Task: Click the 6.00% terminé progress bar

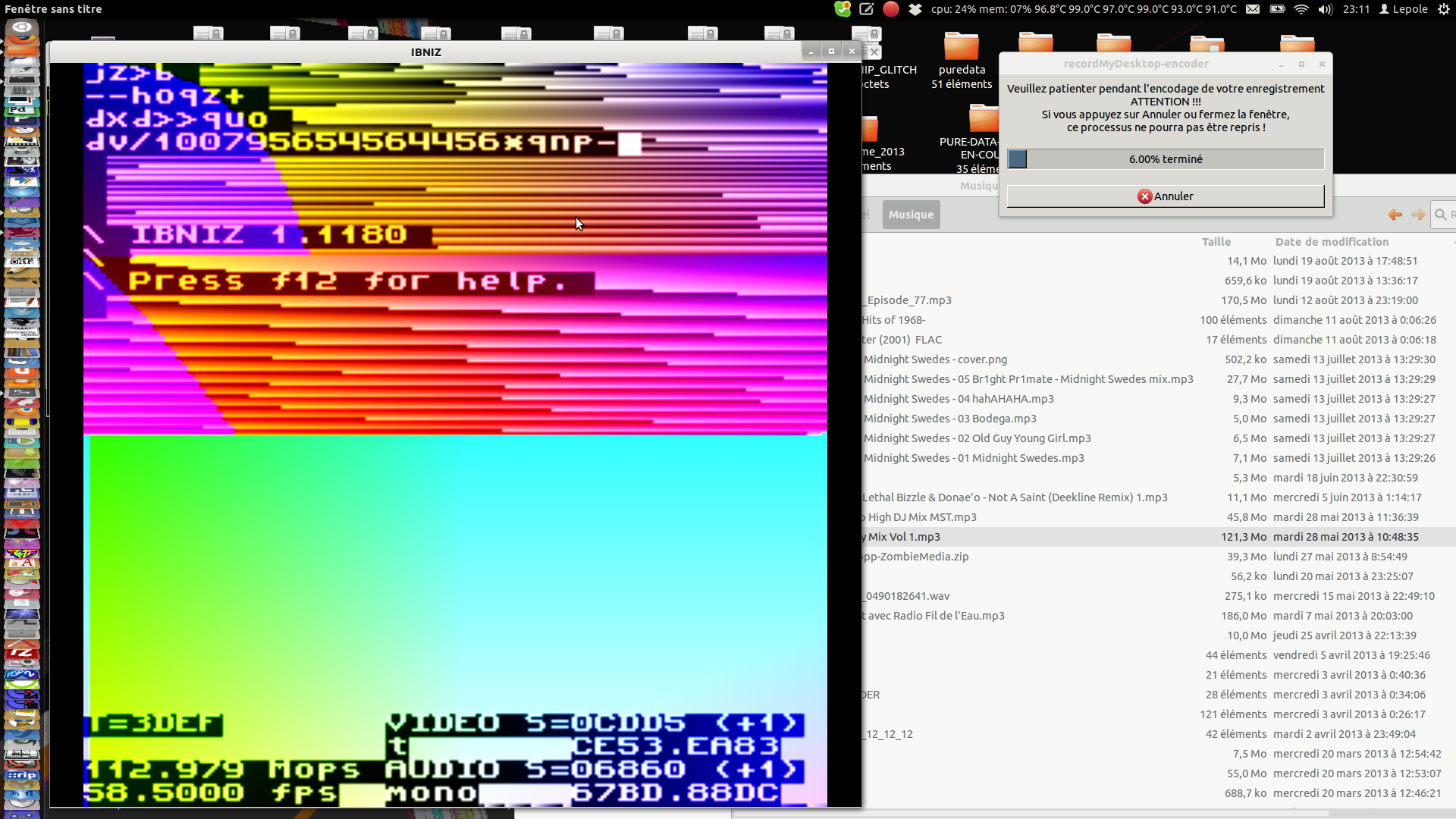Action: coord(1165,159)
